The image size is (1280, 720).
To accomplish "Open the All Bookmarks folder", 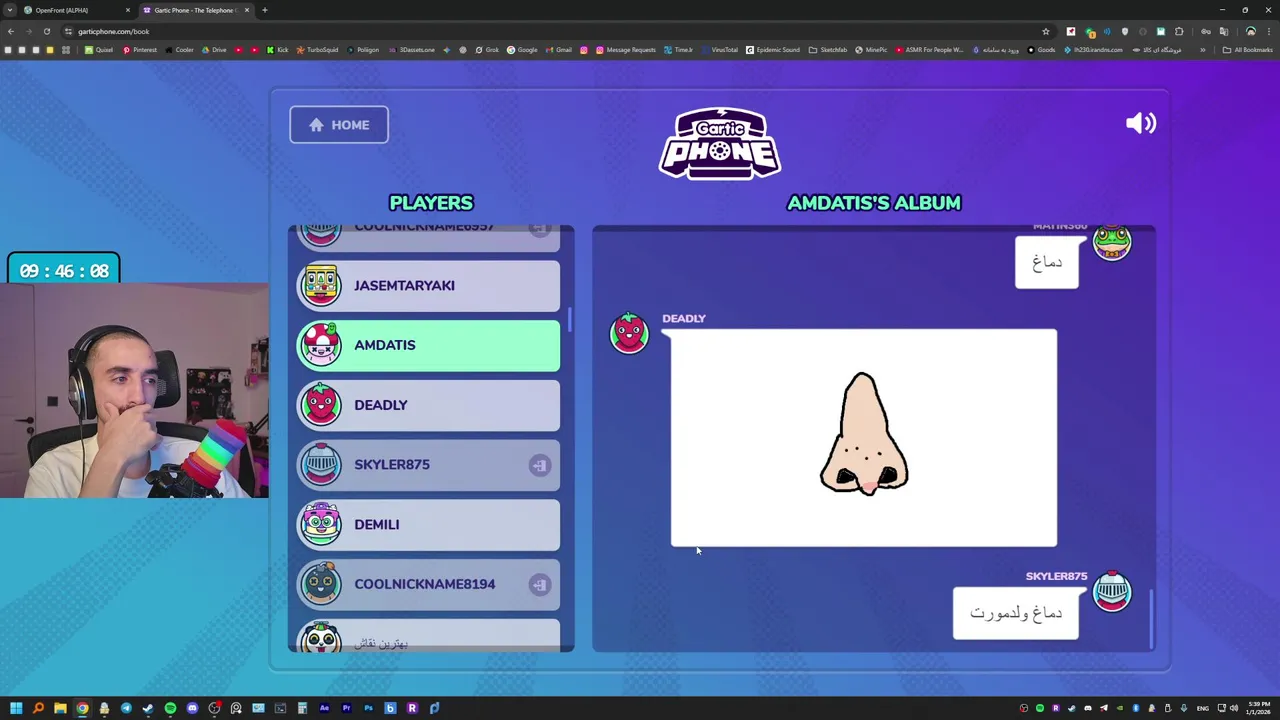I will point(1247,50).
